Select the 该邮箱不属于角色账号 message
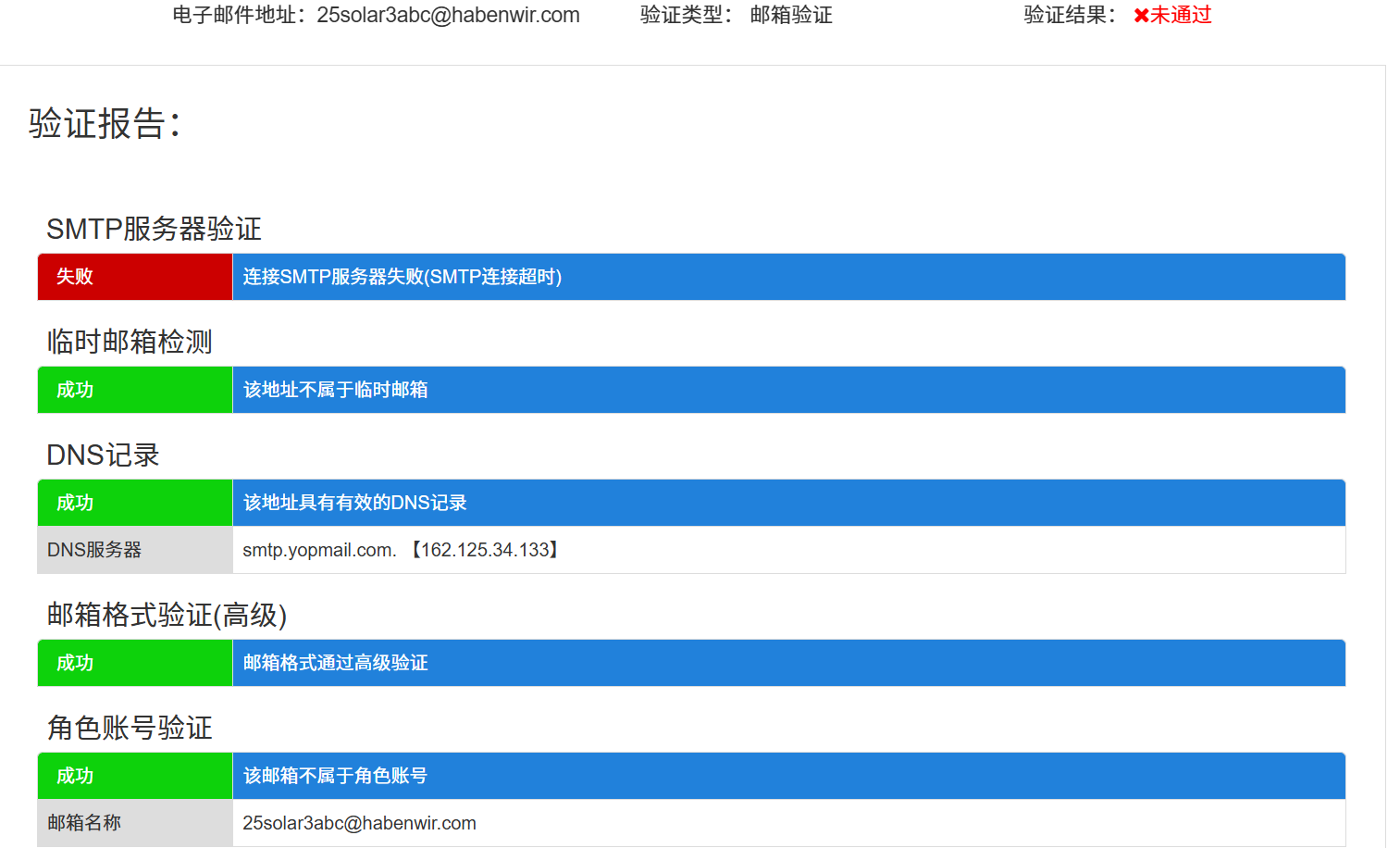Screen dimensions: 1400x848 335,776
